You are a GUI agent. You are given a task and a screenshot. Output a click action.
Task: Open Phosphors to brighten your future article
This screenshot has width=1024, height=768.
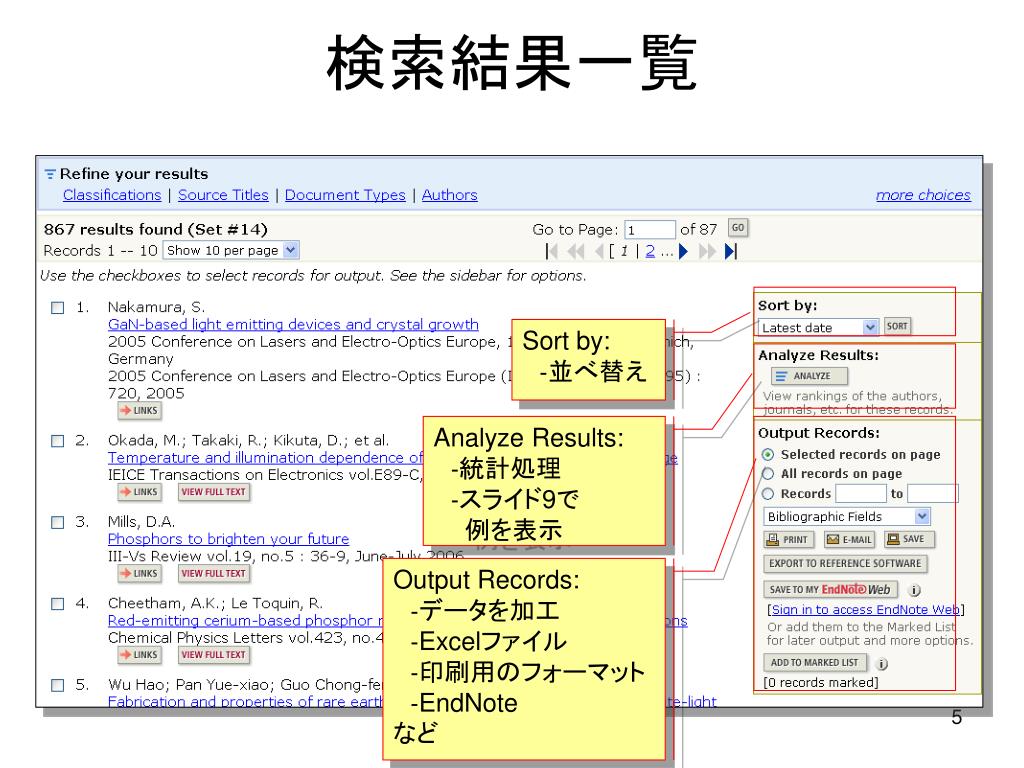coord(228,539)
